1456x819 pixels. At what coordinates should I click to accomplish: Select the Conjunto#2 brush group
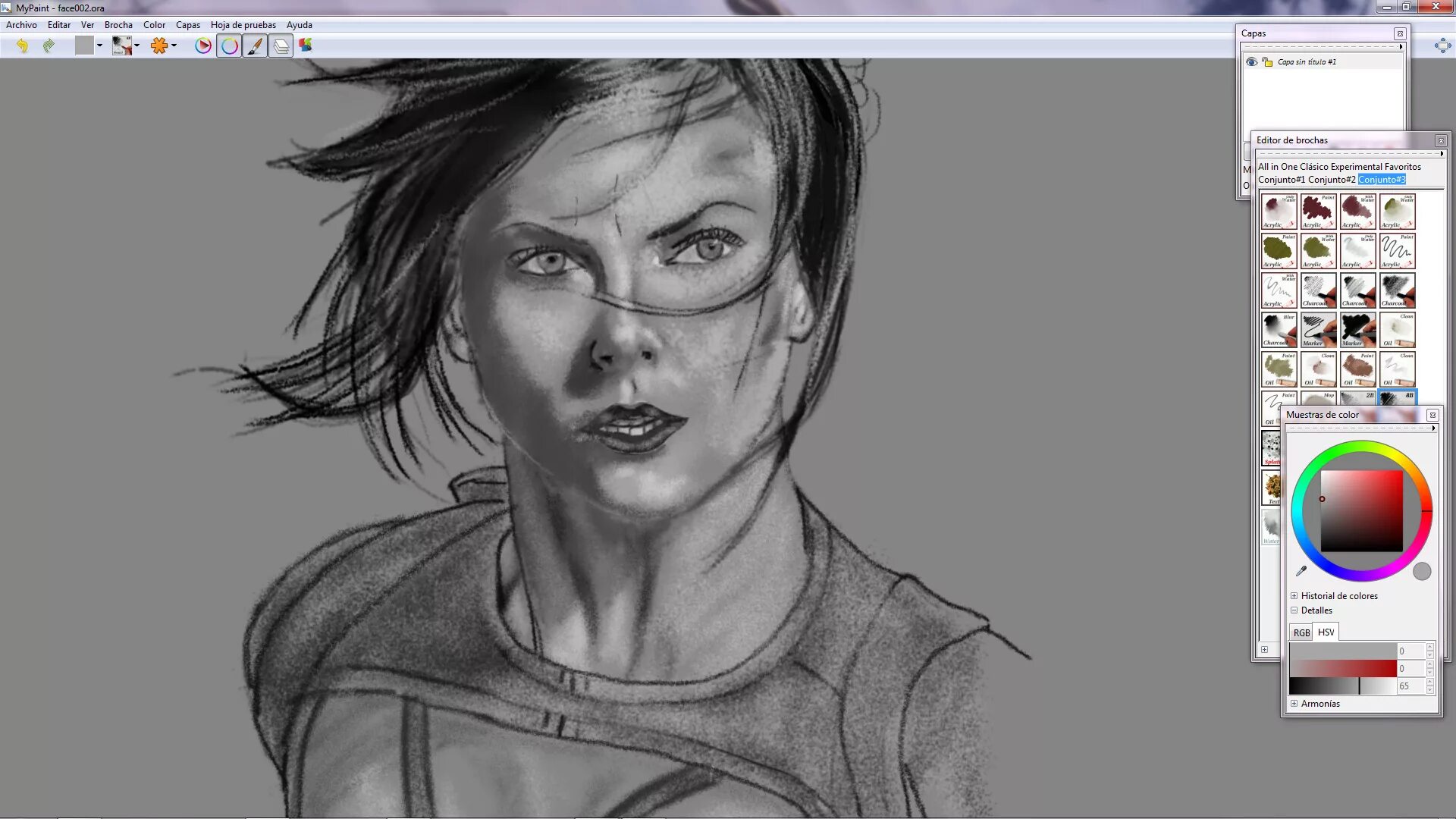click(1332, 180)
